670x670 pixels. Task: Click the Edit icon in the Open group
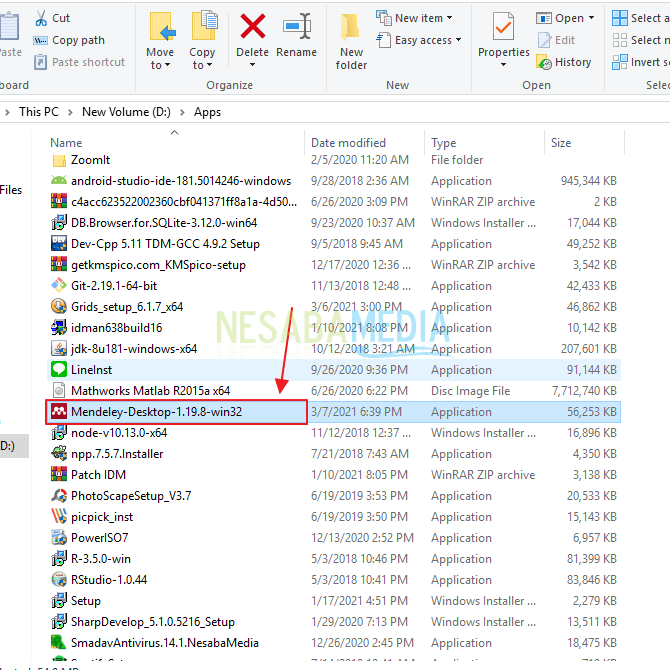tap(544, 41)
